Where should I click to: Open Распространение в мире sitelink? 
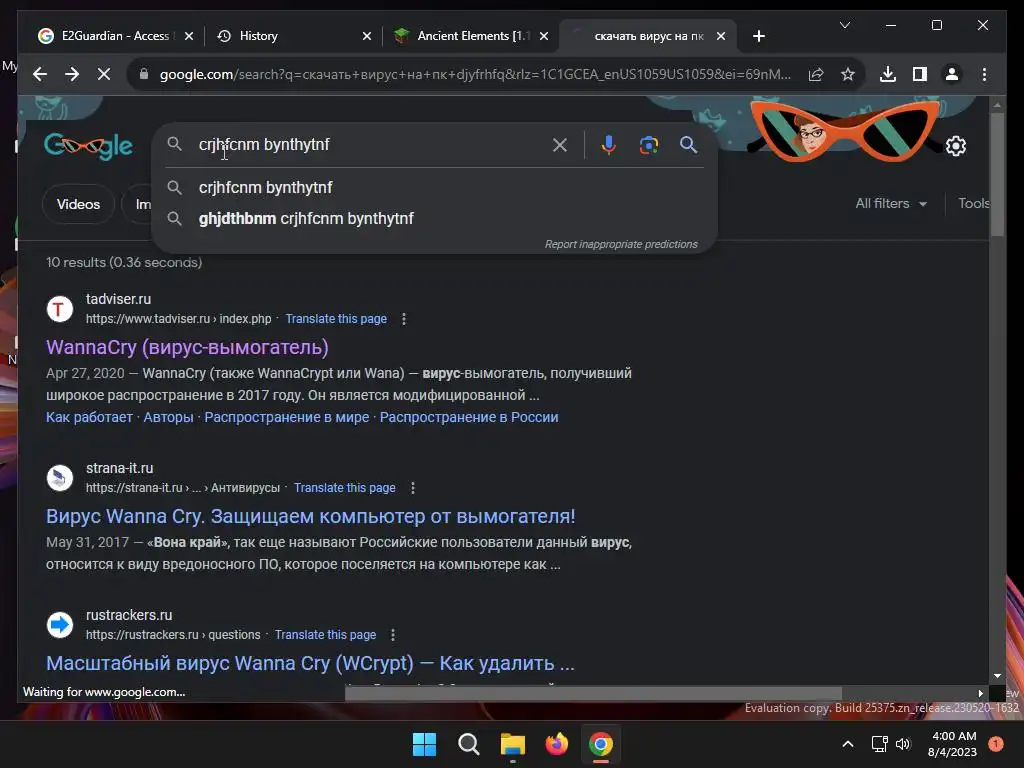point(287,417)
